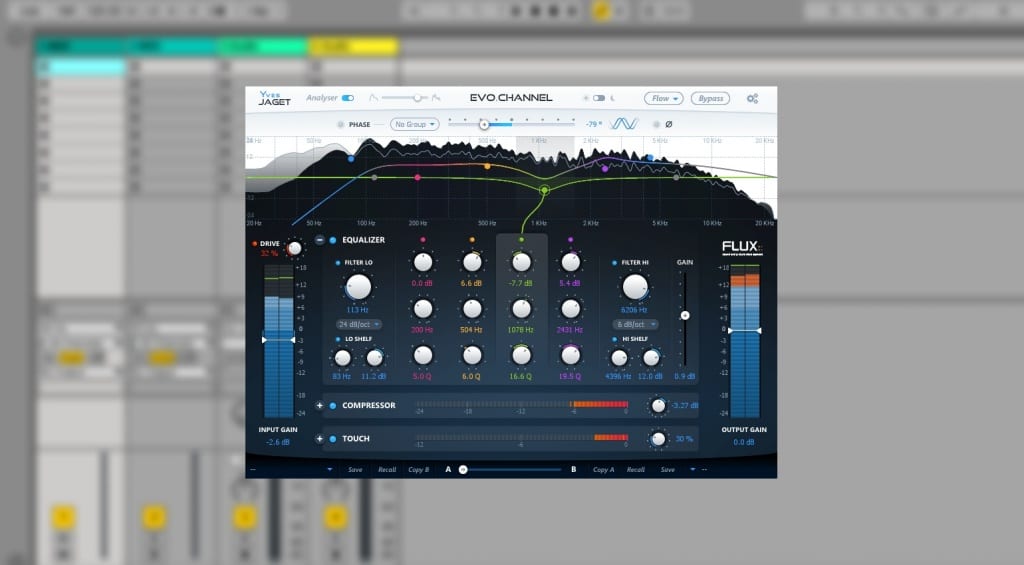The image size is (1024, 565).
Task: Toggle the polarity invert LED next to Ø
Action: [x=656, y=124]
